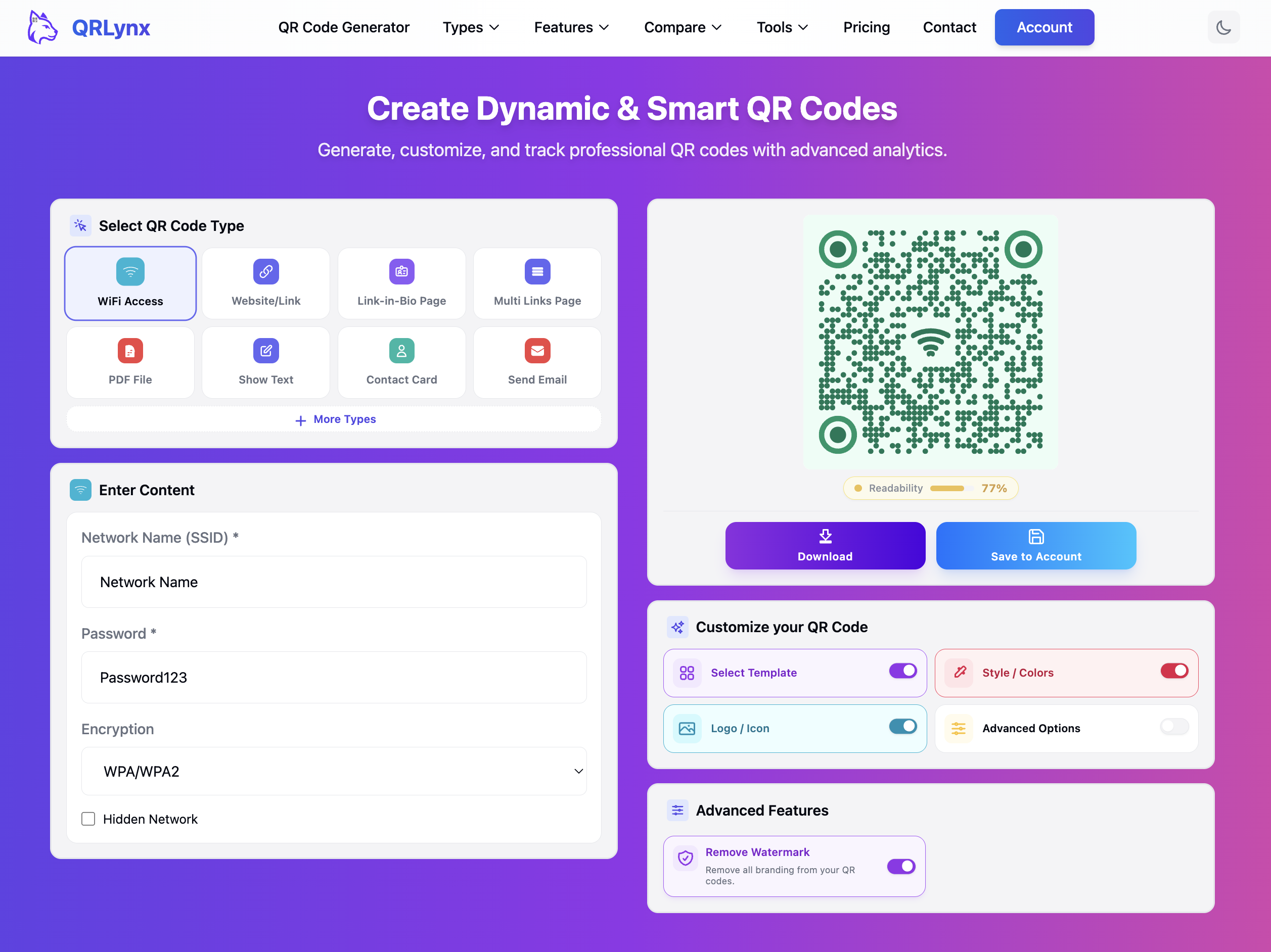The image size is (1271, 952).
Task: Choose the Contact Card icon
Action: click(401, 351)
